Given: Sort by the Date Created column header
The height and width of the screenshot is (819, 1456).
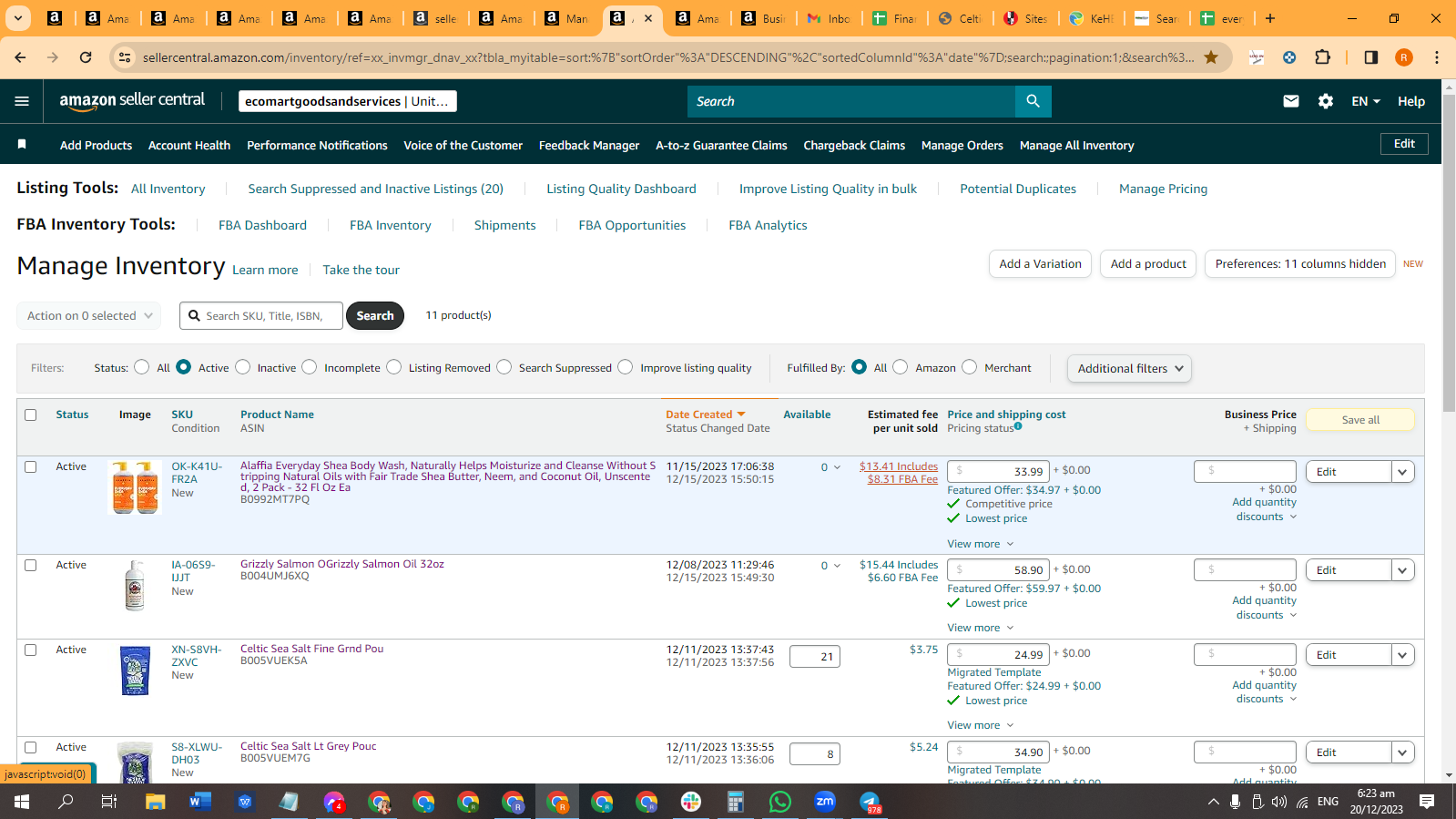Looking at the screenshot, I should point(706,415).
